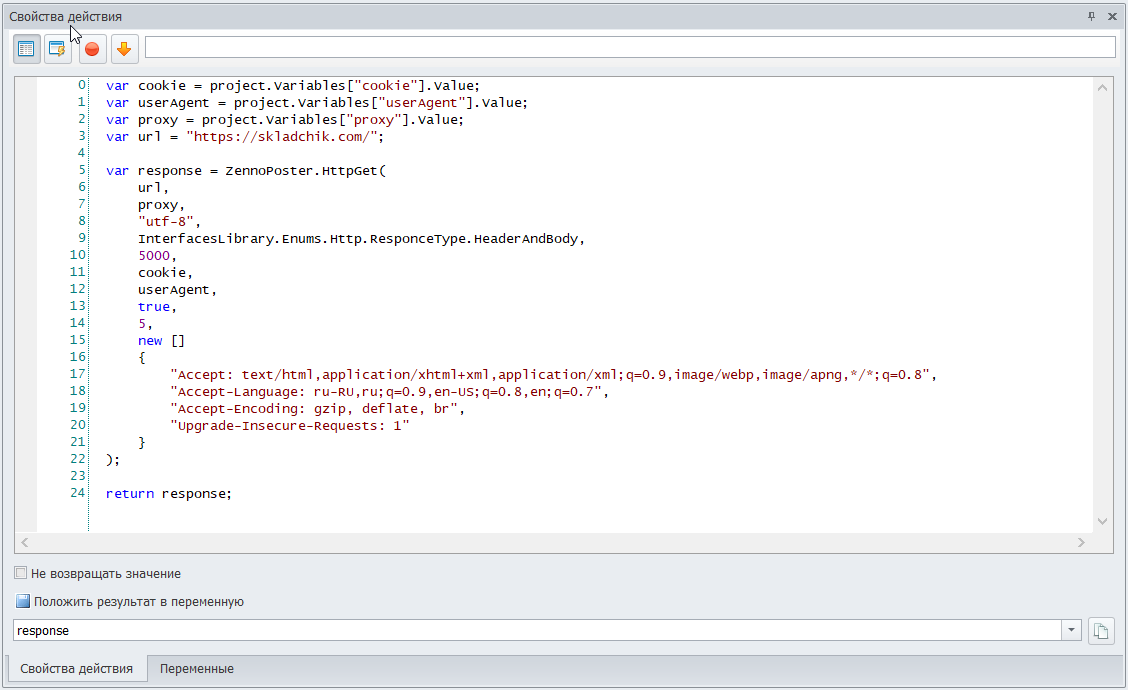Click the true argument in the call

(154, 307)
